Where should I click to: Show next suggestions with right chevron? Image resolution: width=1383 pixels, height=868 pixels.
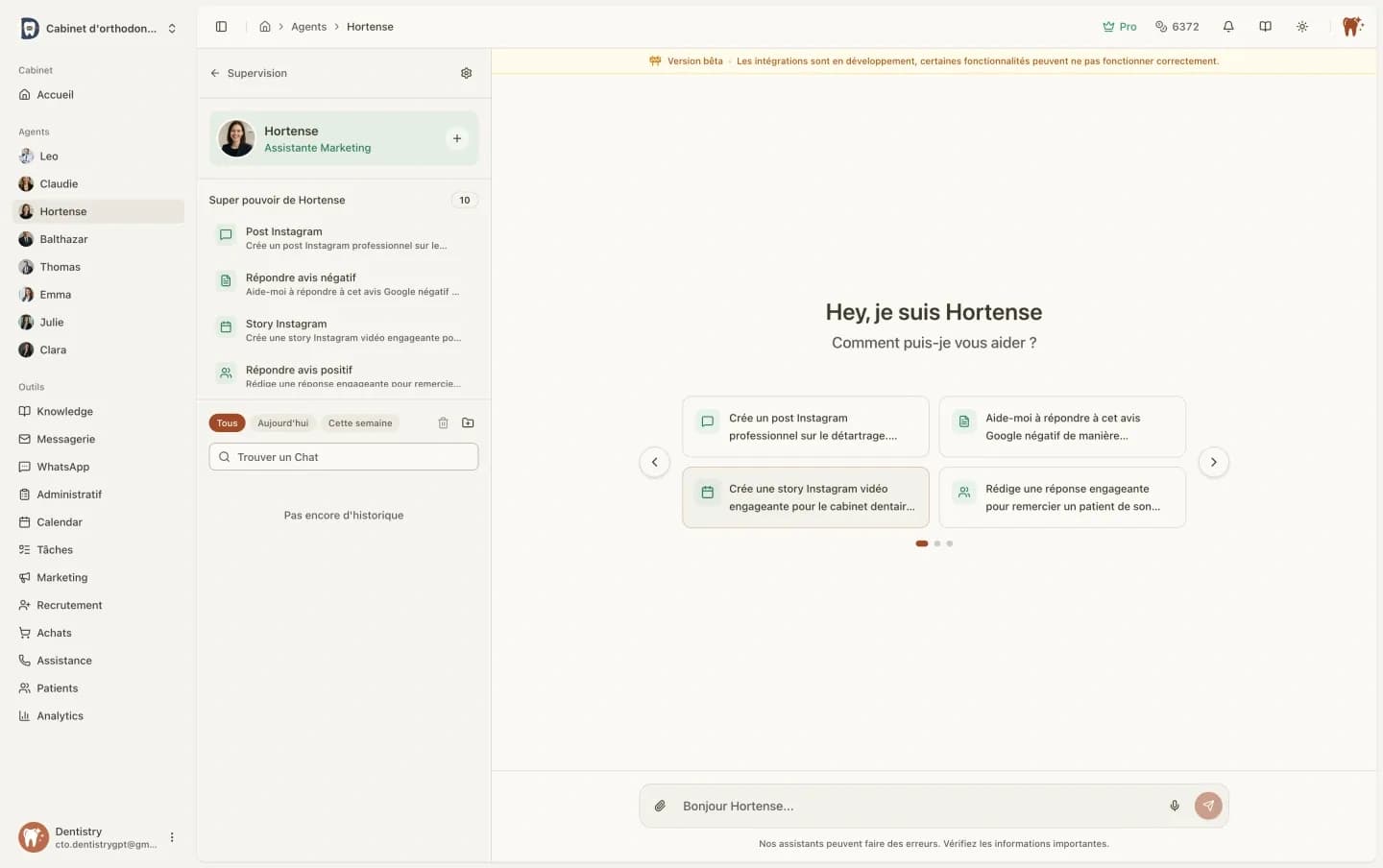point(1213,462)
